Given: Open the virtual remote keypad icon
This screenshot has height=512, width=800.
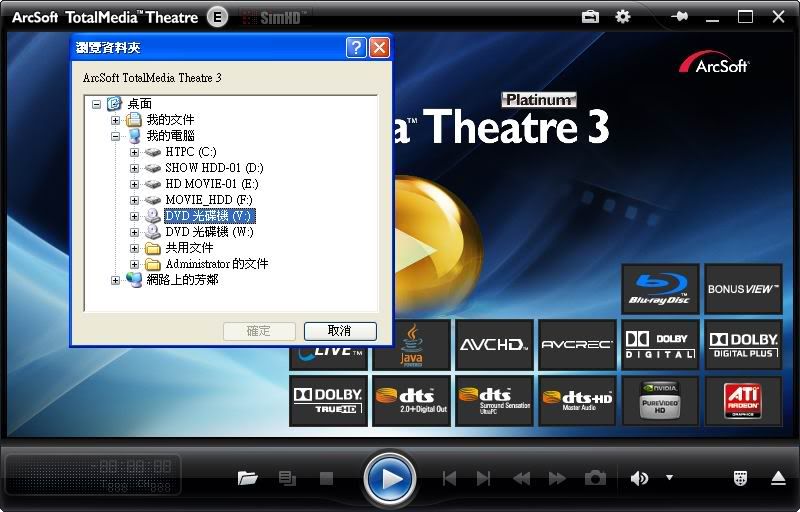Looking at the screenshot, I should pos(740,478).
